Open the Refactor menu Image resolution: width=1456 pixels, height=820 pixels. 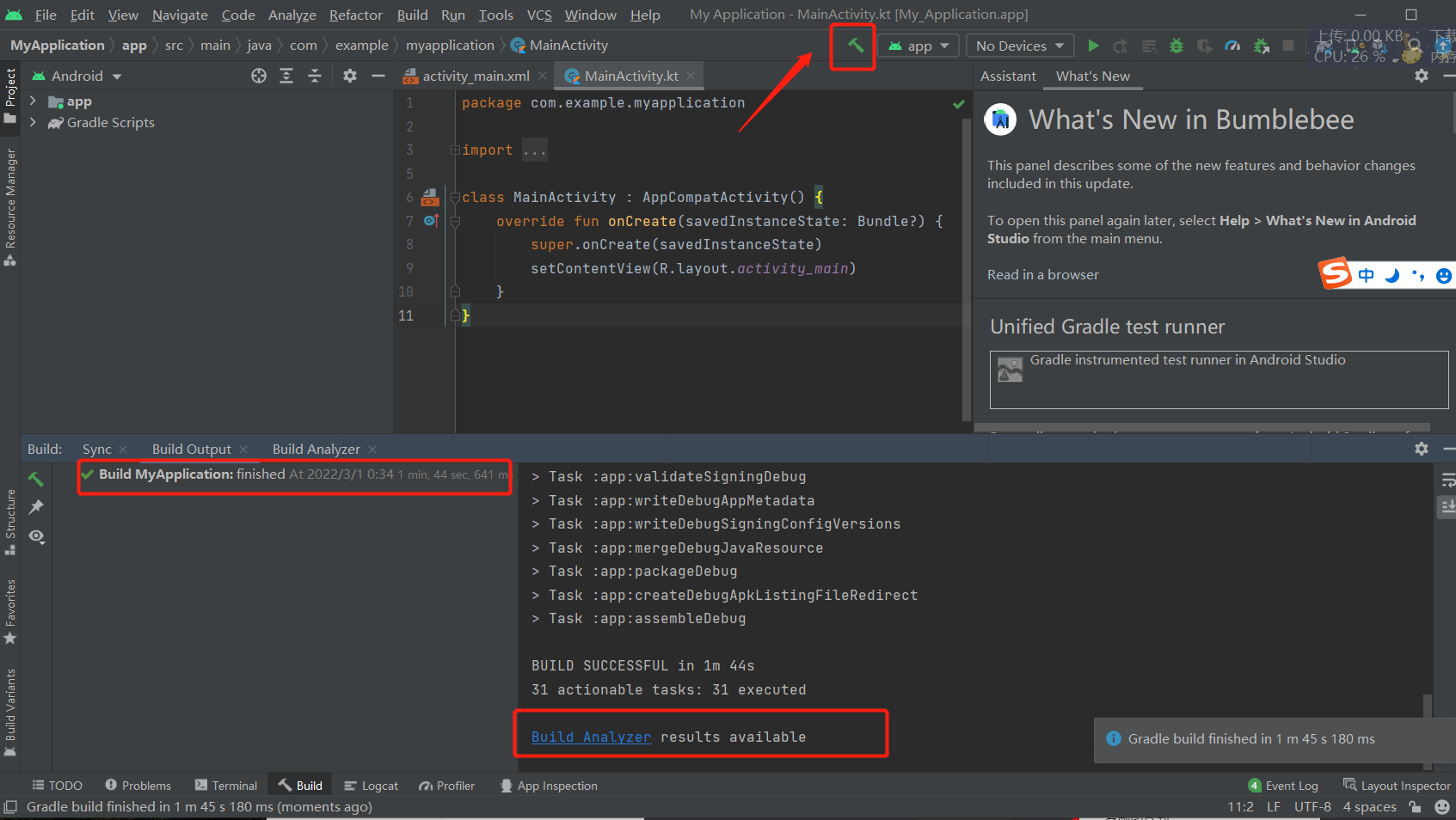pos(355,15)
